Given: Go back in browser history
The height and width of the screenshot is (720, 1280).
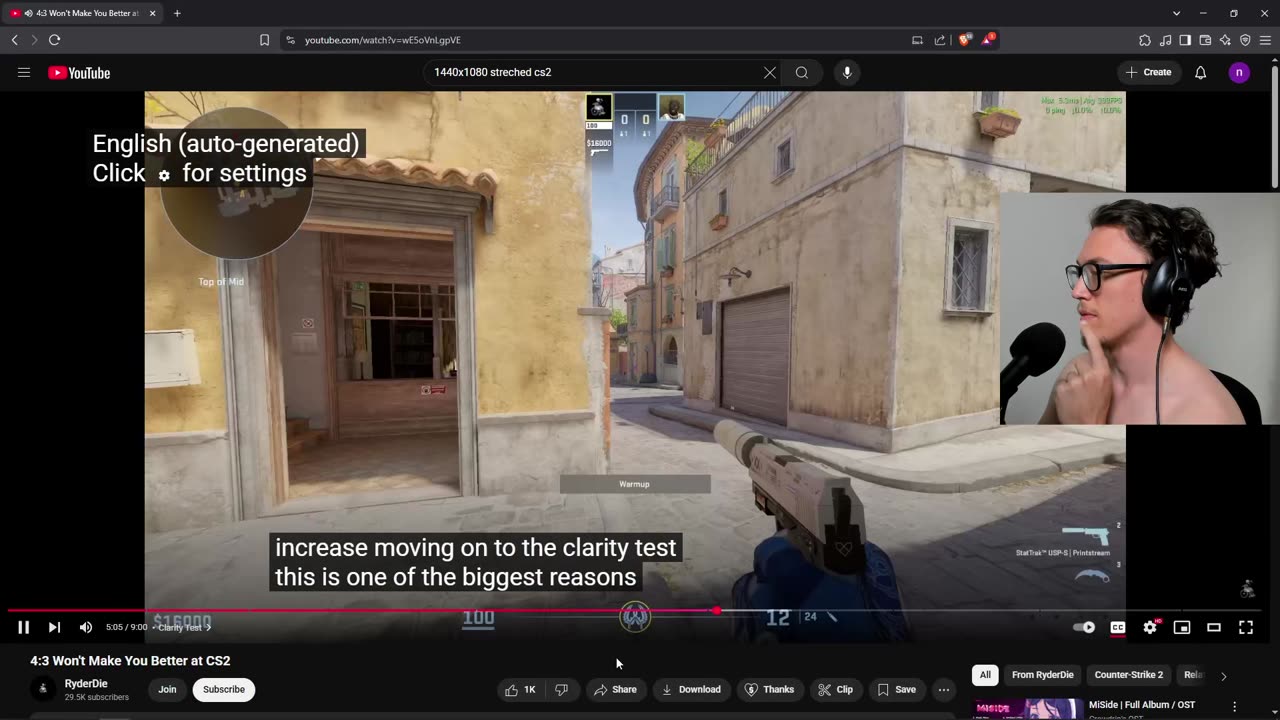Looking at the screenshot, I should 14,40.
